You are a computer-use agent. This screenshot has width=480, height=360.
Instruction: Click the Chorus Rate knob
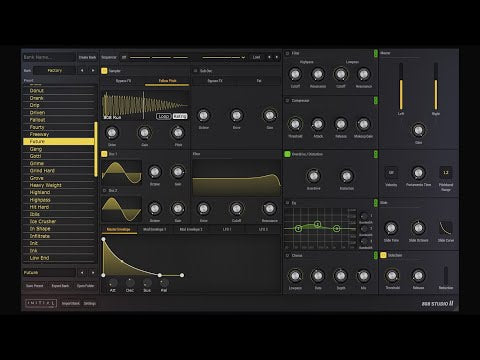[318, 276]
